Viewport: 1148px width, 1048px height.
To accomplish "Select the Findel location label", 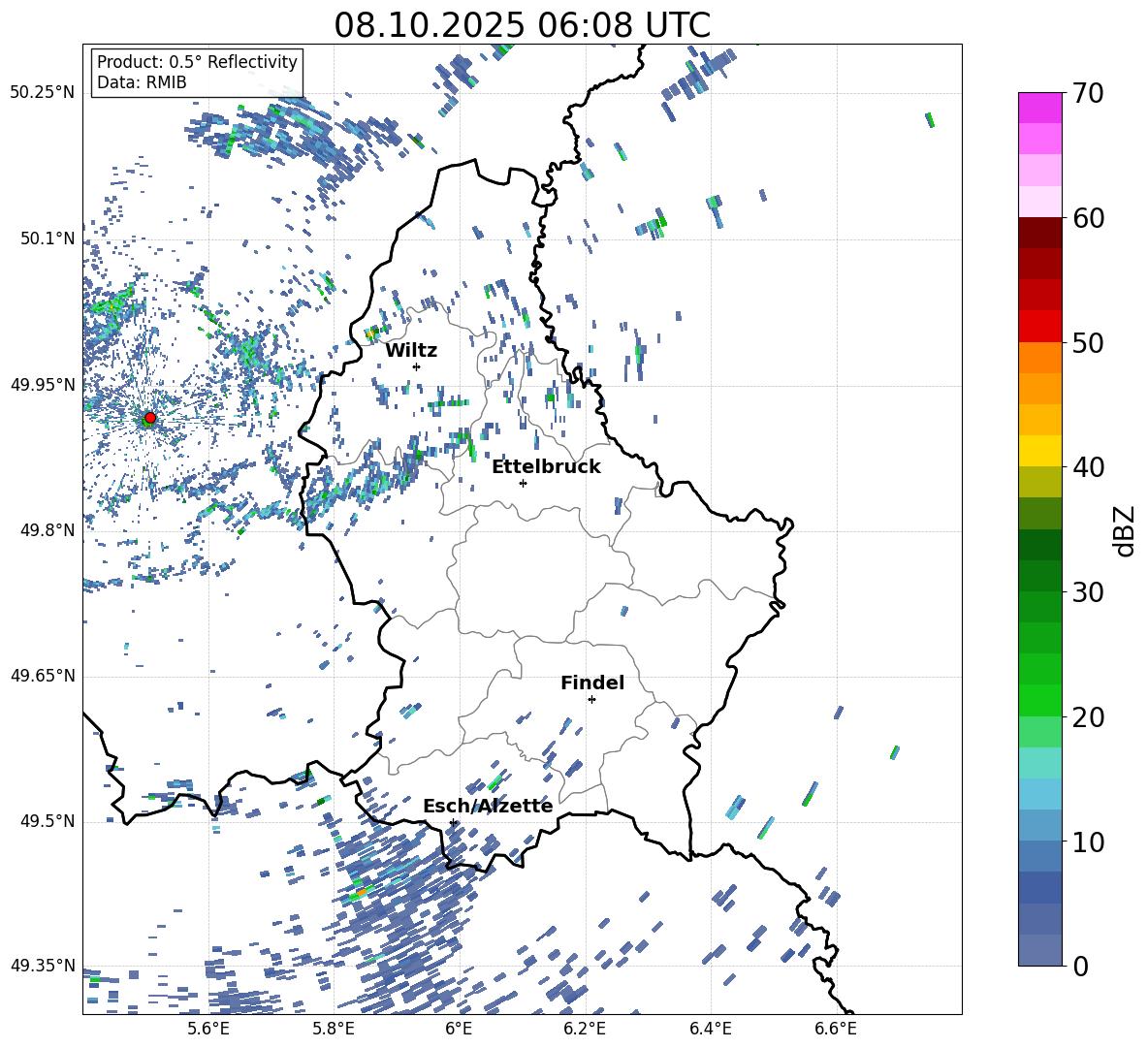I will [592, 683].
